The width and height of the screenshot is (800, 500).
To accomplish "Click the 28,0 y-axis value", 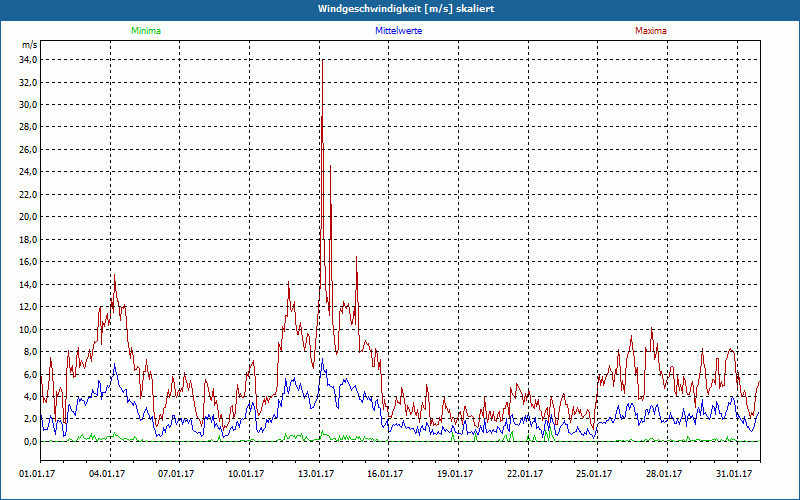I will 28,127.
